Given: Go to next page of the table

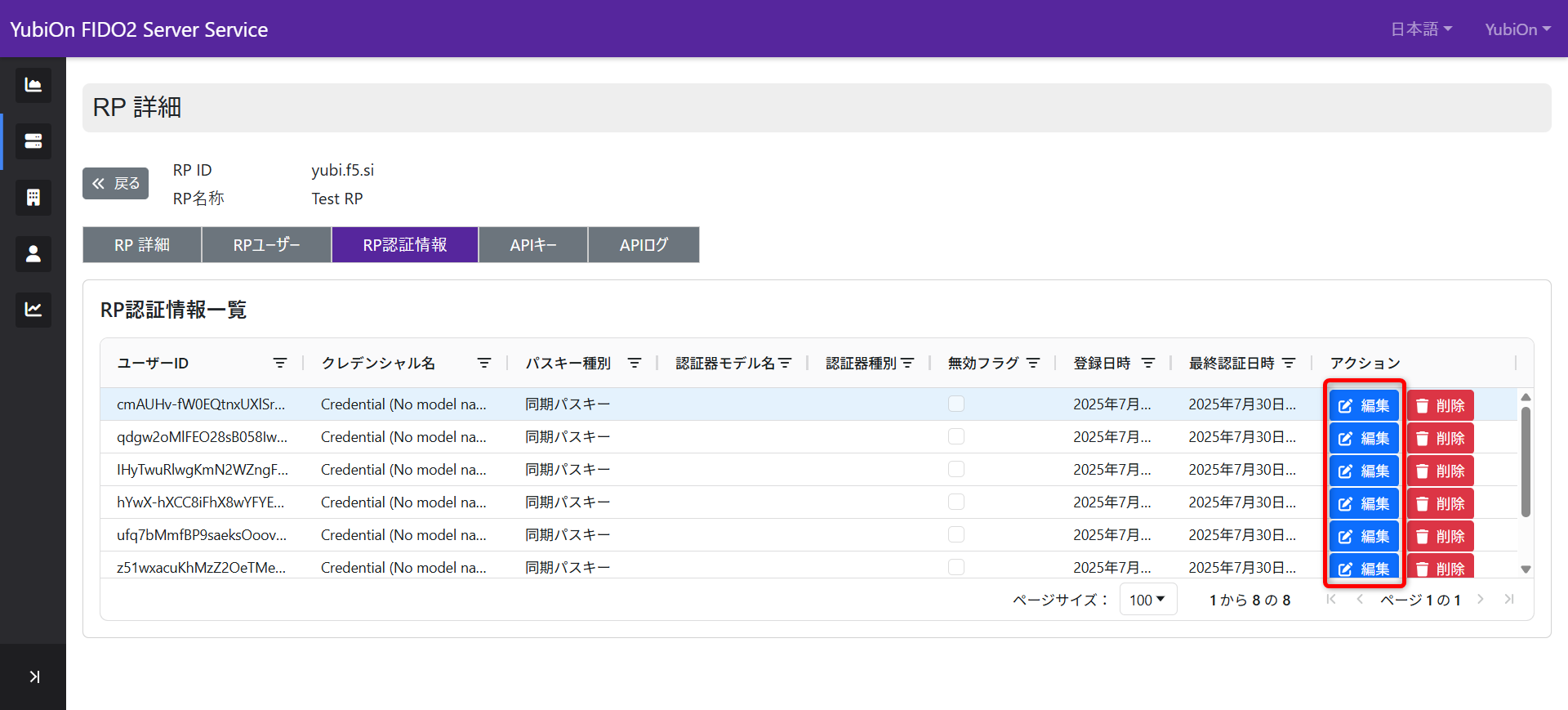Looking at the screenshot, I should coord(1480,600).
